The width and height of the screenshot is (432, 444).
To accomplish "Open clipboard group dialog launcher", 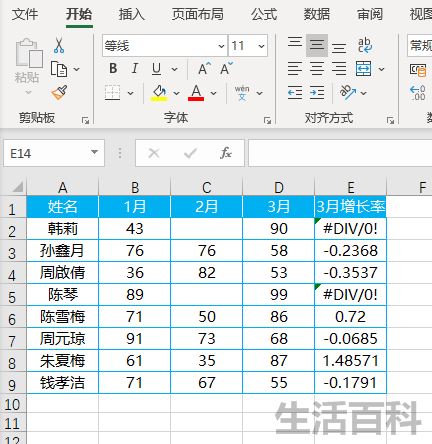I will coord(85,120).
